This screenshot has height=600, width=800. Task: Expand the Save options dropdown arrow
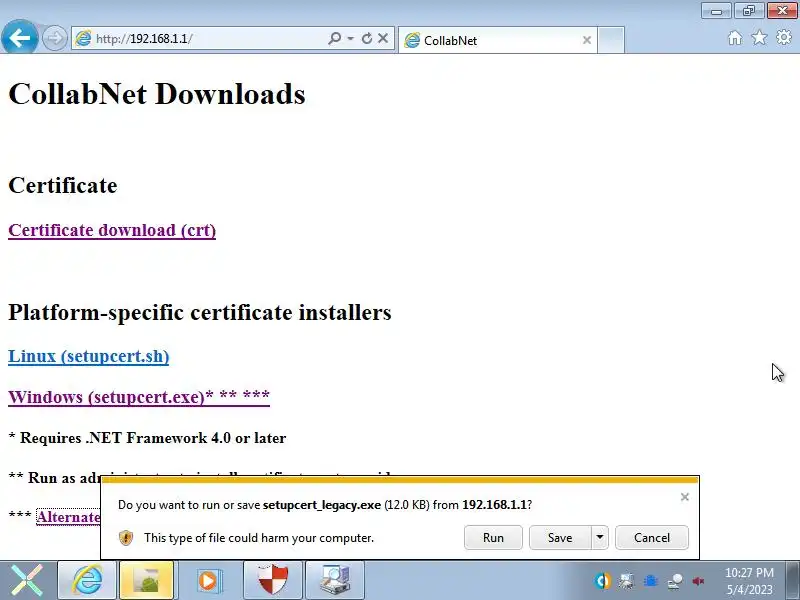[600, 538]
